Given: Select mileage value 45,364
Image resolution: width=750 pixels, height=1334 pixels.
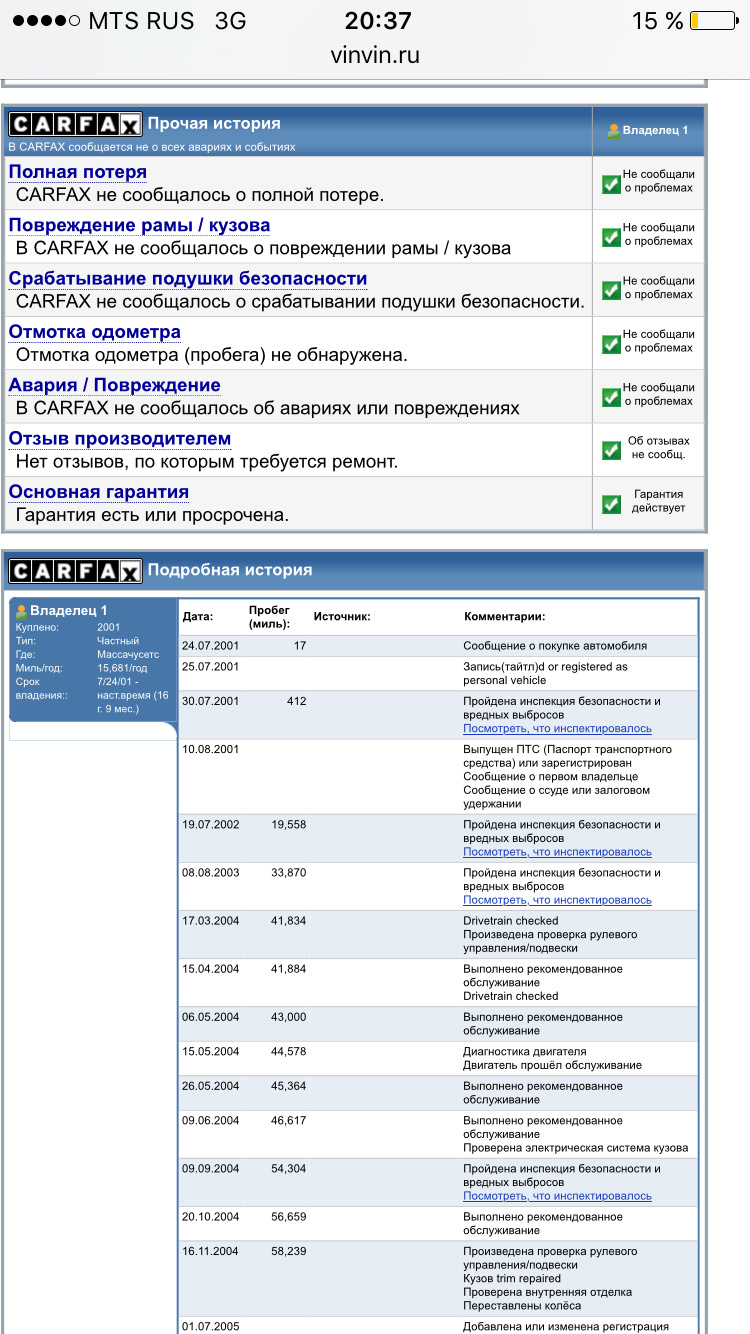Looking at the screenshot, I should [x=288, y=1086].
